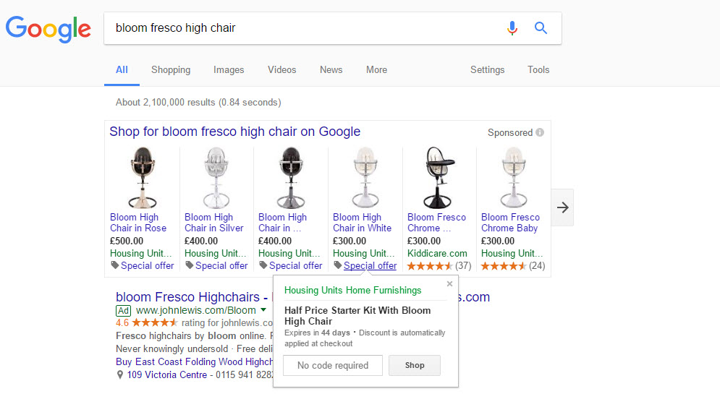Image resolution: width=720 pixels, height=394 pixels.
Task: Open the Settings menu
Action: [487, 70]
